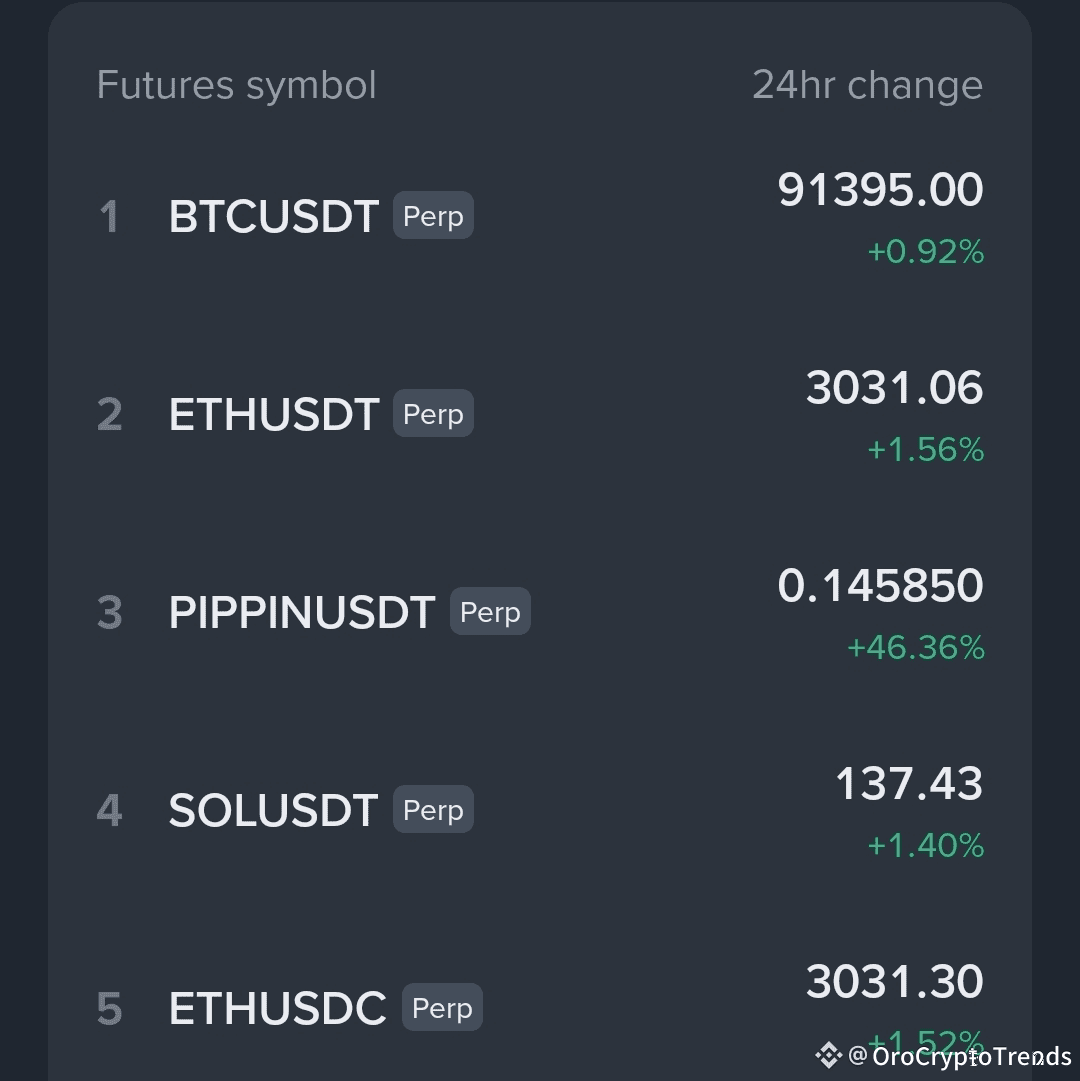Click the BTCUSDT price 91395.00

point(880,190)
